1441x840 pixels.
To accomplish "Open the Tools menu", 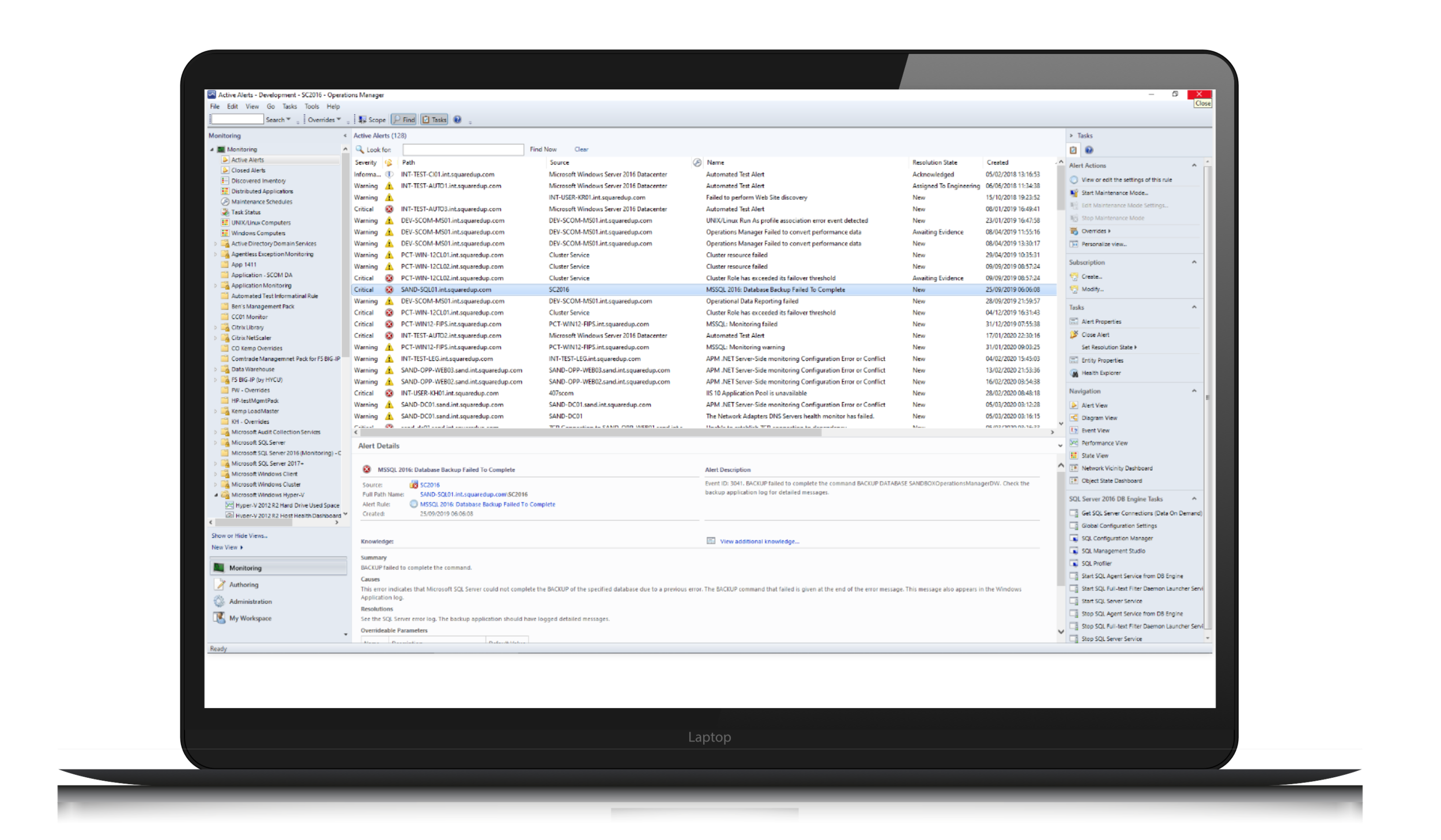I will [x=311, y=107].
